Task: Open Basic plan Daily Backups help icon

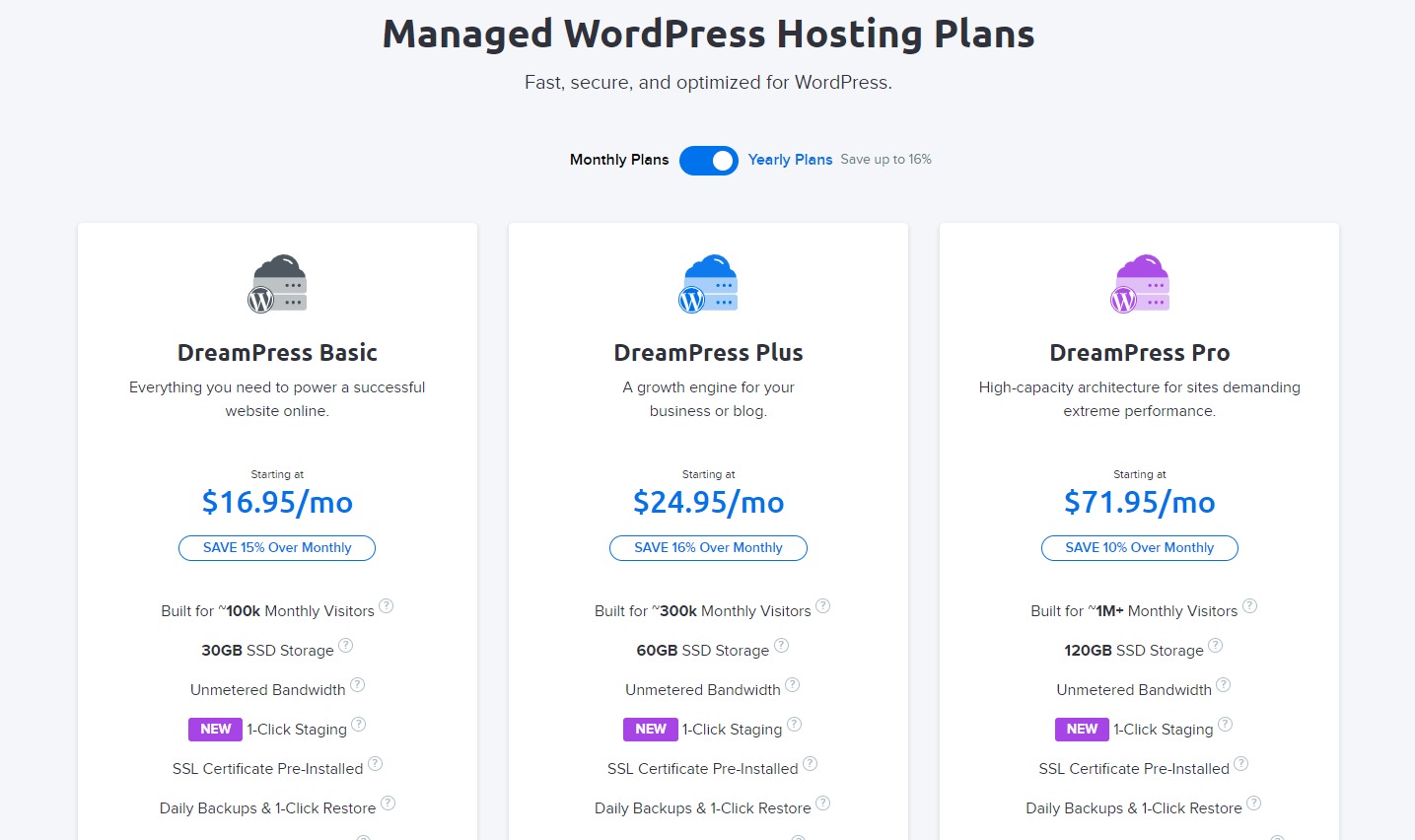Action: coord(389,804)
